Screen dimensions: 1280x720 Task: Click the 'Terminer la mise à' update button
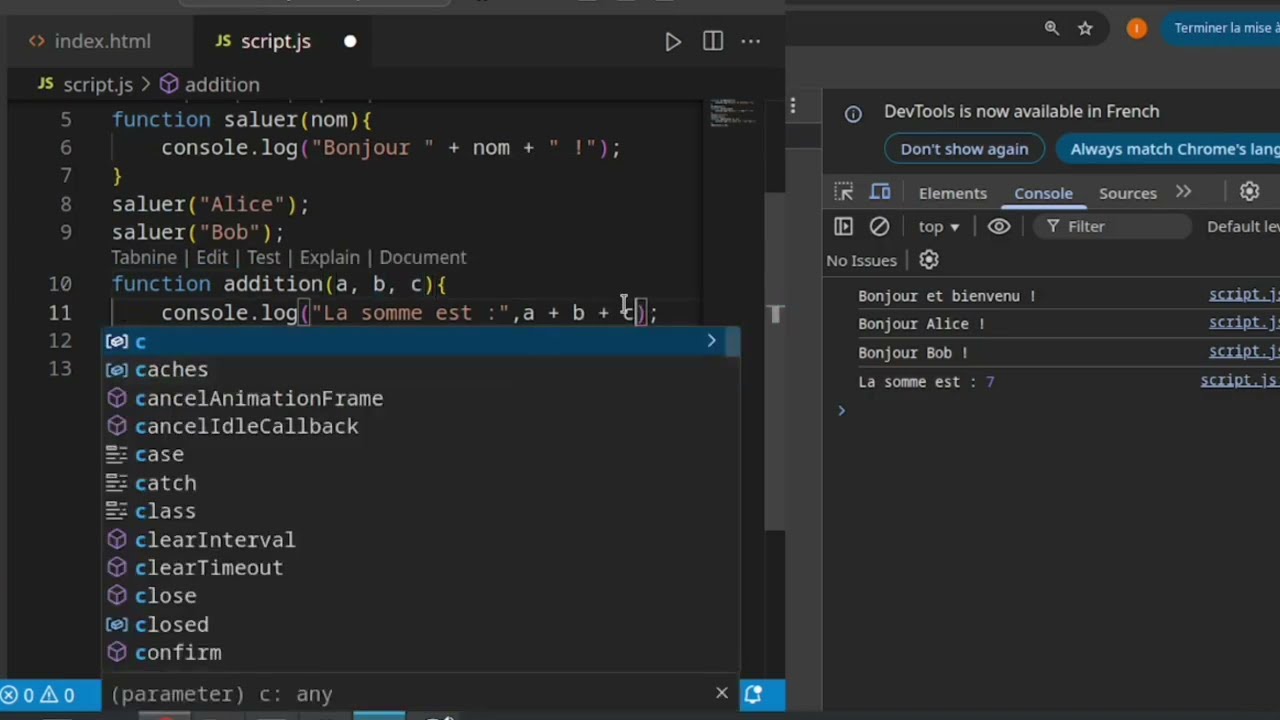[1220, 28]
